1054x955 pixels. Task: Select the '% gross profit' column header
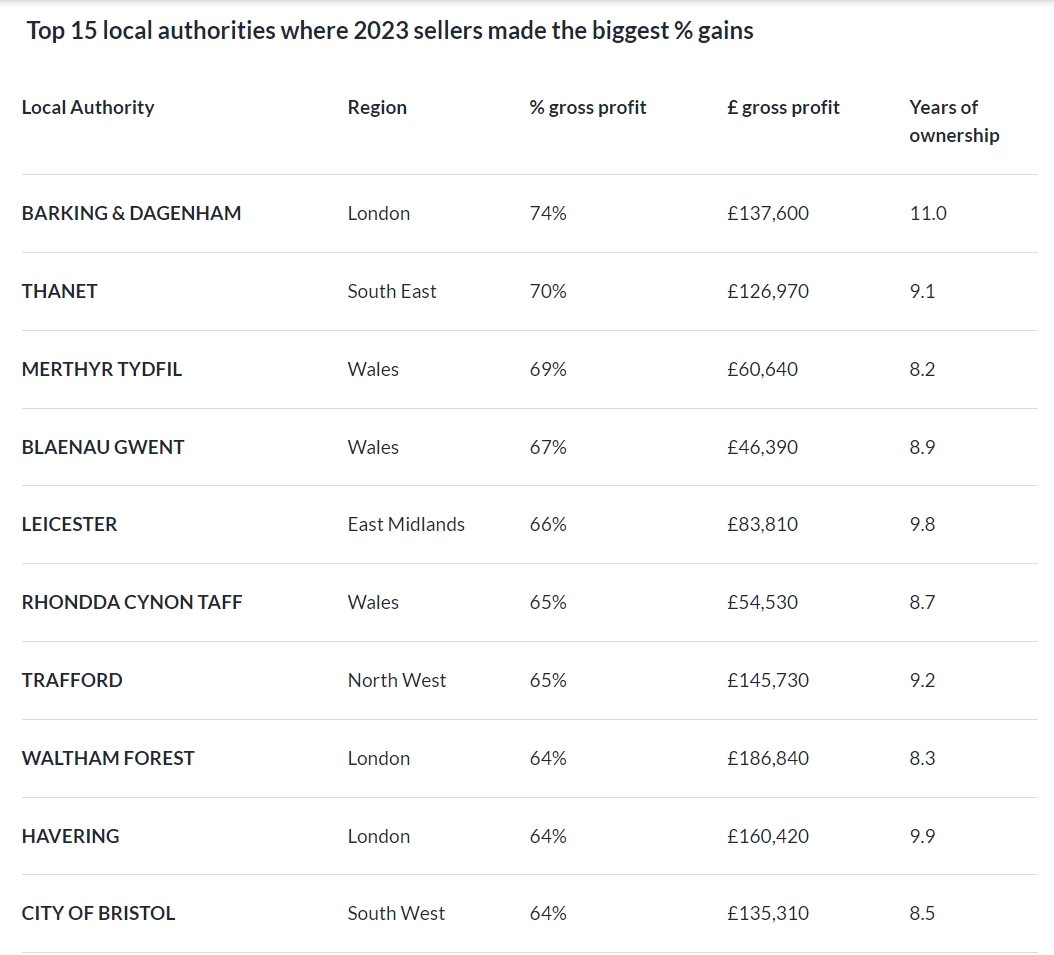pyautogui.click(x=588, y=107)
